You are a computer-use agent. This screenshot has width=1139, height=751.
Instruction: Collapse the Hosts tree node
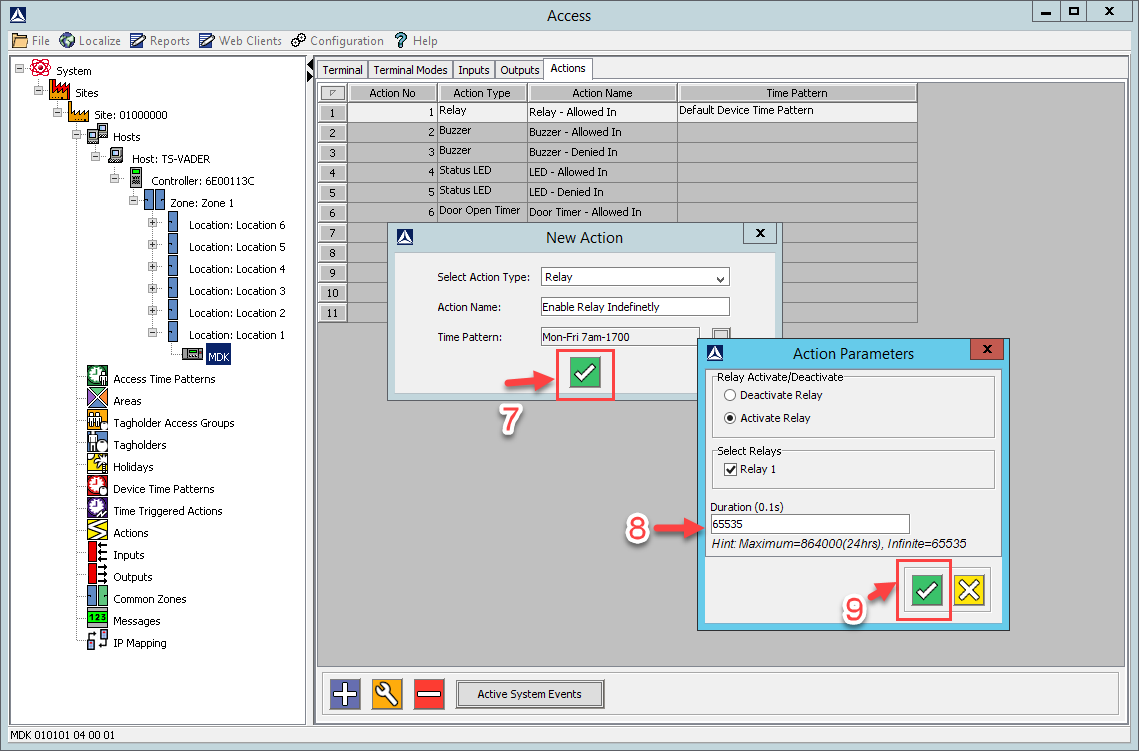(x=76, y=134)
